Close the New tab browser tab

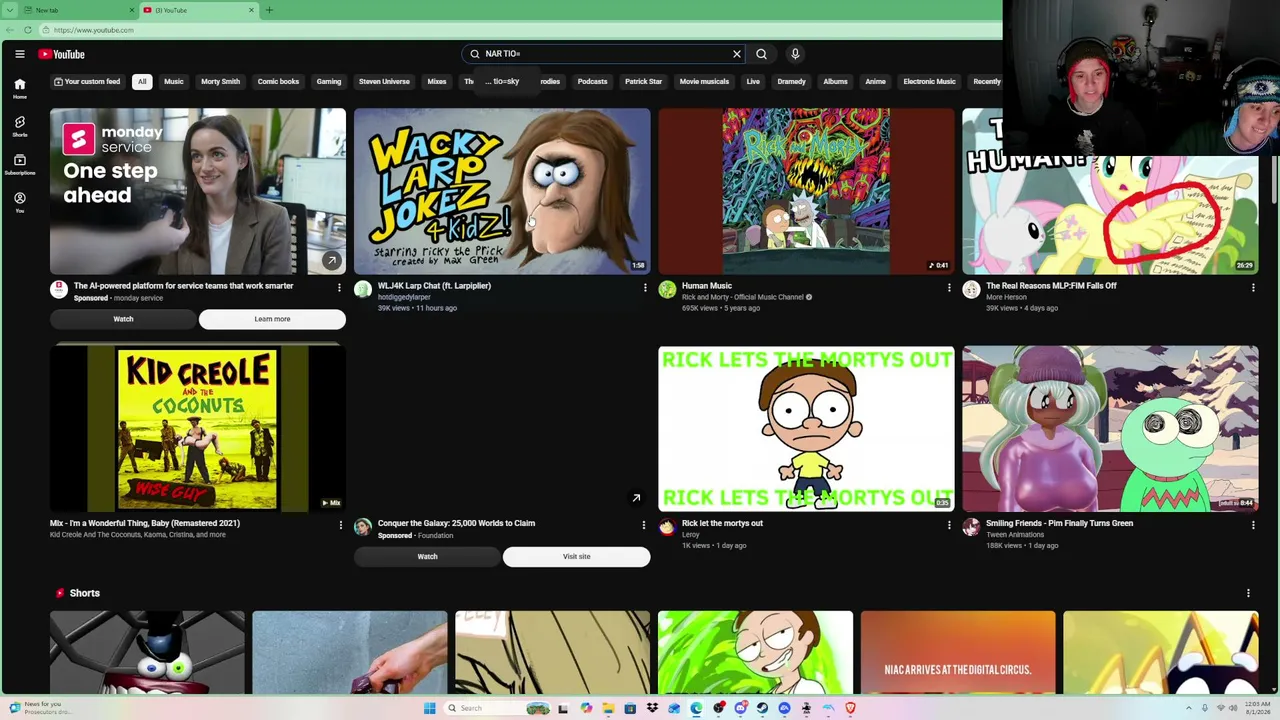coord(131,10)
